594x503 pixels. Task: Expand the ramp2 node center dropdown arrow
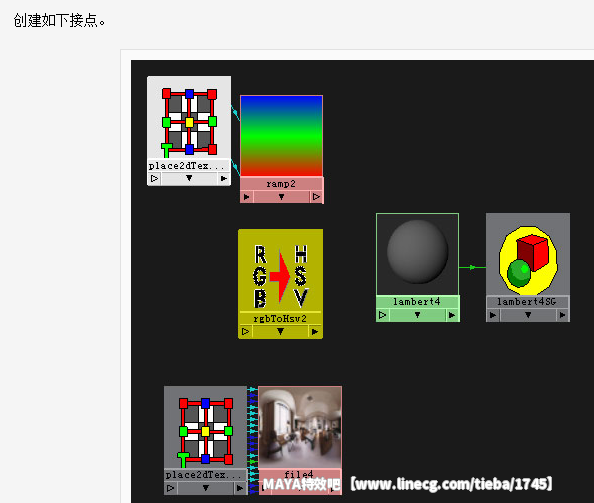pyautogui.click(x=281, y=197)
